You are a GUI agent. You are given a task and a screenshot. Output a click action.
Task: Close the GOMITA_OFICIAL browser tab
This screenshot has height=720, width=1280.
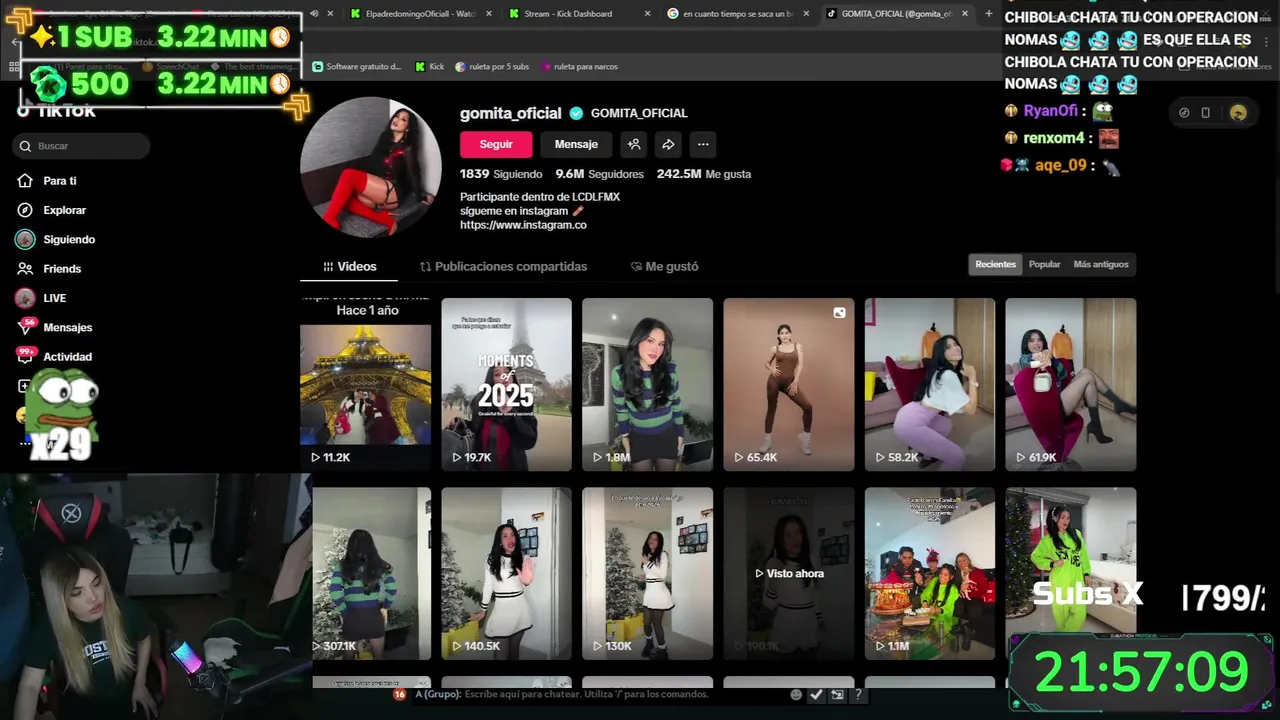965,13
